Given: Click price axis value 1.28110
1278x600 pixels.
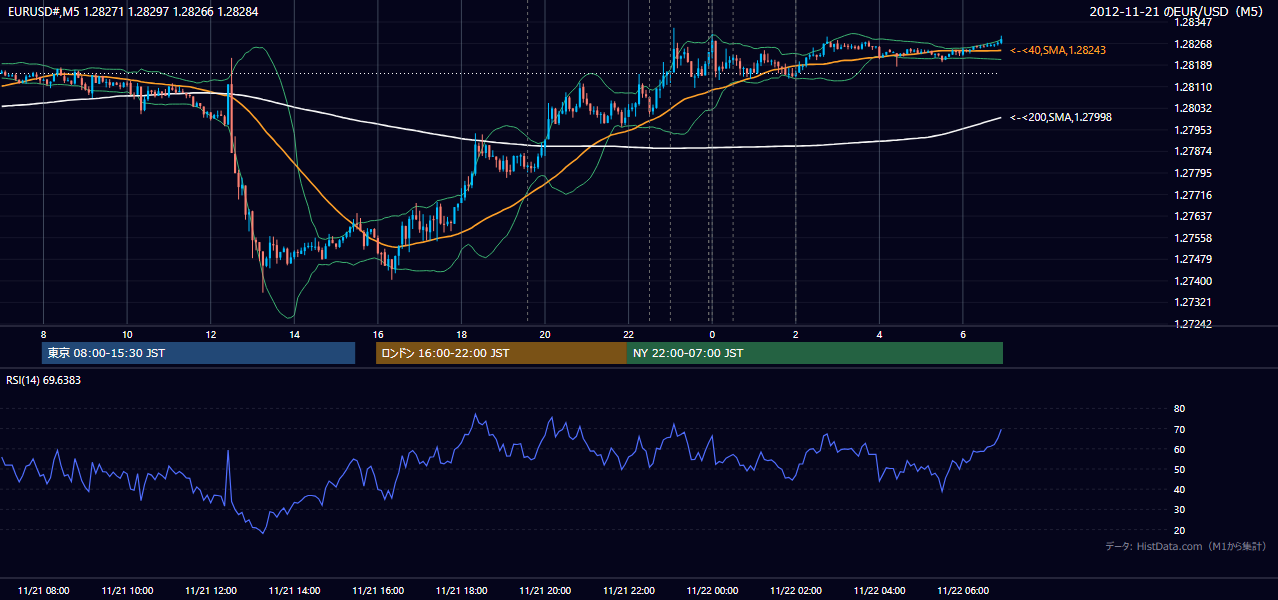Looking at the screenshot, I should point(1193,87).
